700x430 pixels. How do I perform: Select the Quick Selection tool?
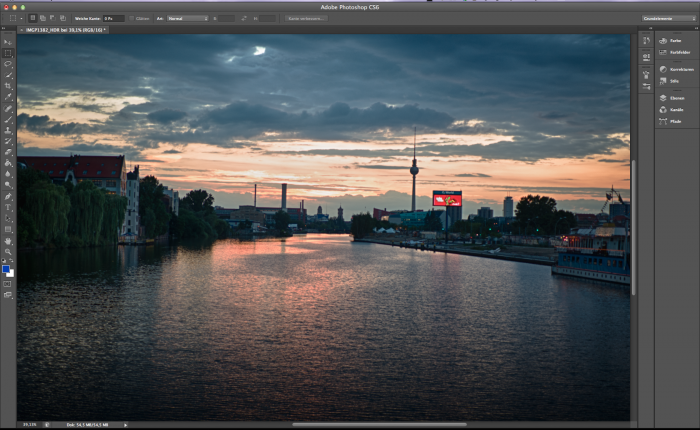click(x=8, y=75)
